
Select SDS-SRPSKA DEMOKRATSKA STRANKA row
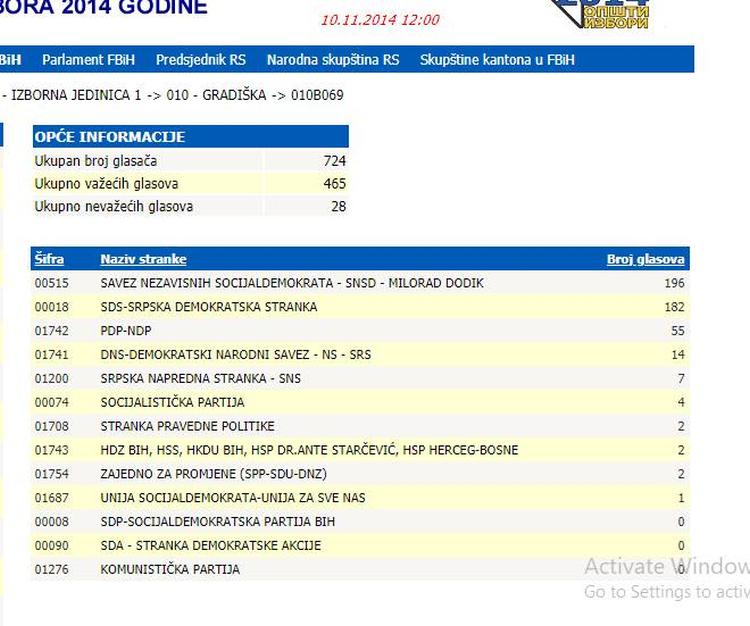click(x=360, y=307)
